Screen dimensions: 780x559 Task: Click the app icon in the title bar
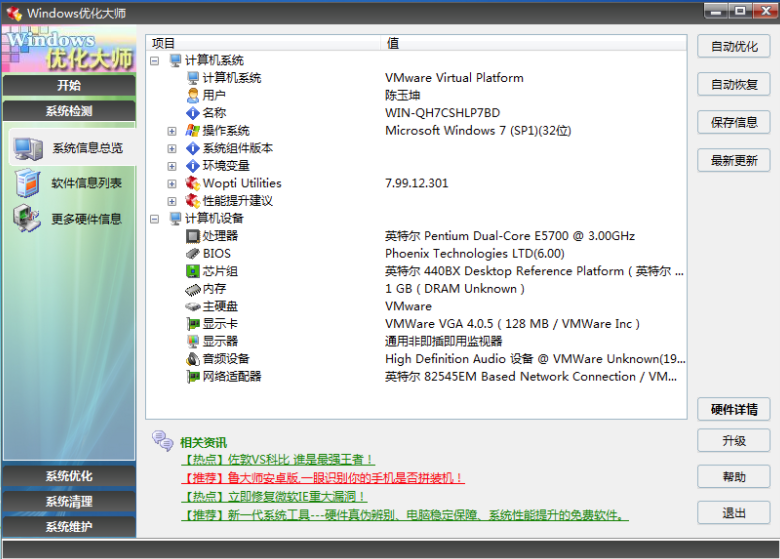14,13
